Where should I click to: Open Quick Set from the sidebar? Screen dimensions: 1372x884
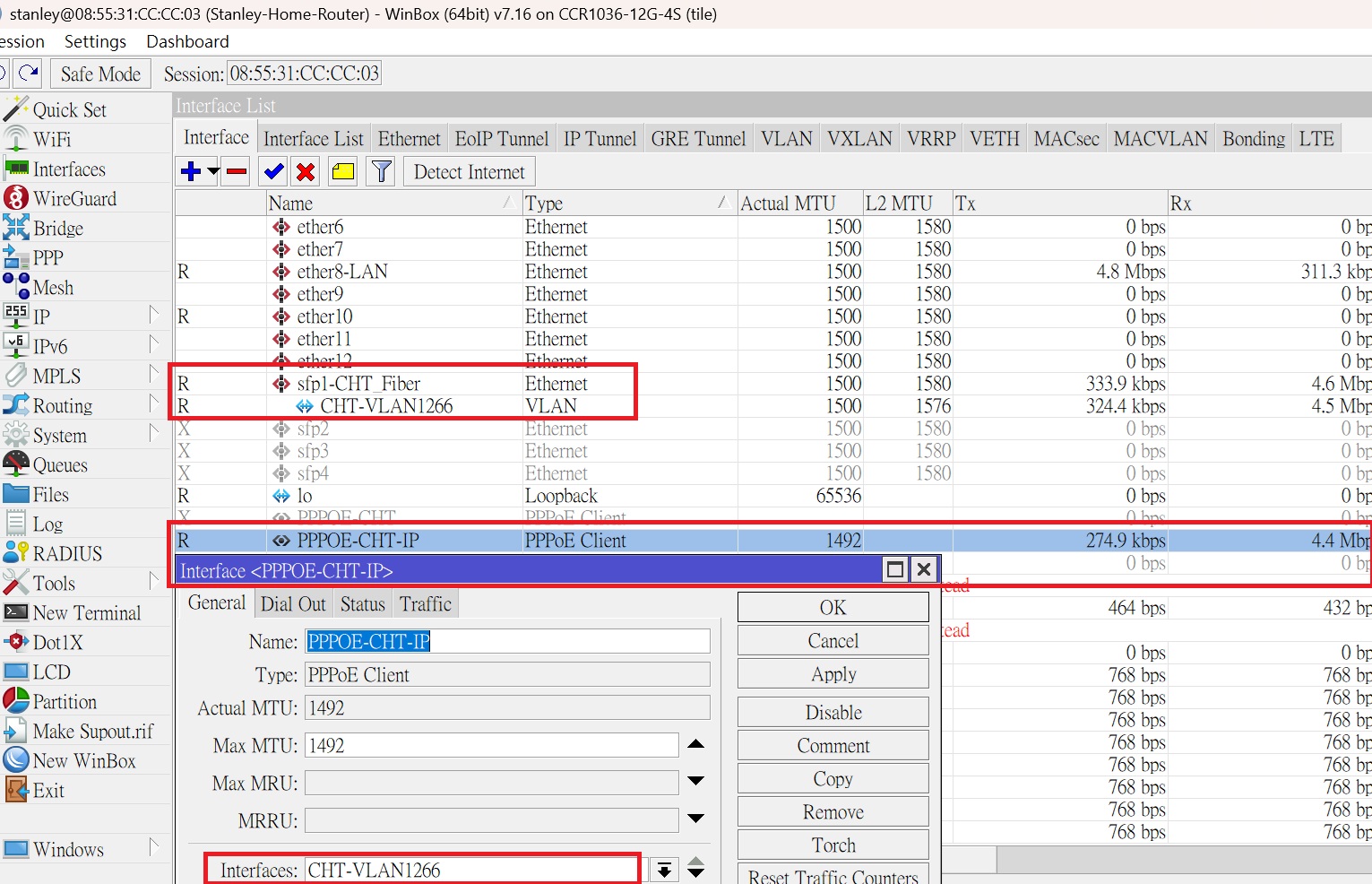(69, 109)
